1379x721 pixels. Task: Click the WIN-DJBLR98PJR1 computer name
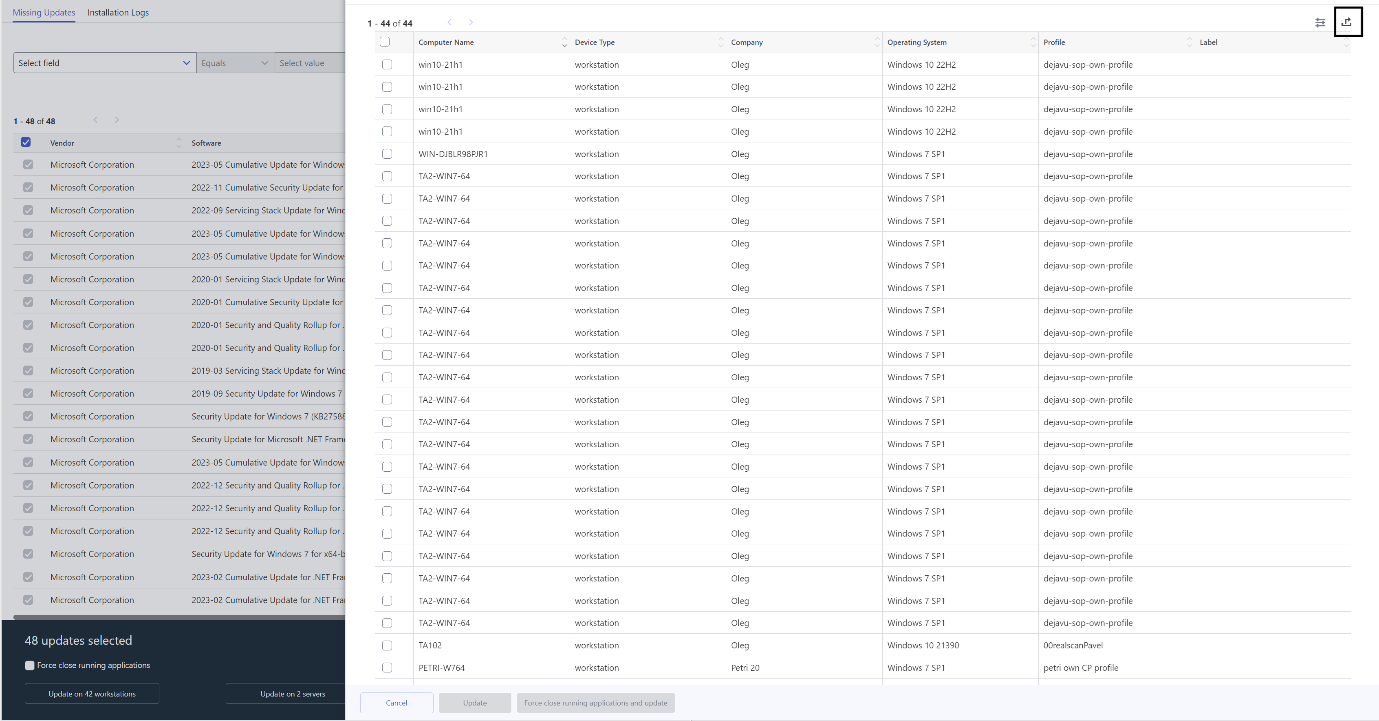[x=453, y=154]
